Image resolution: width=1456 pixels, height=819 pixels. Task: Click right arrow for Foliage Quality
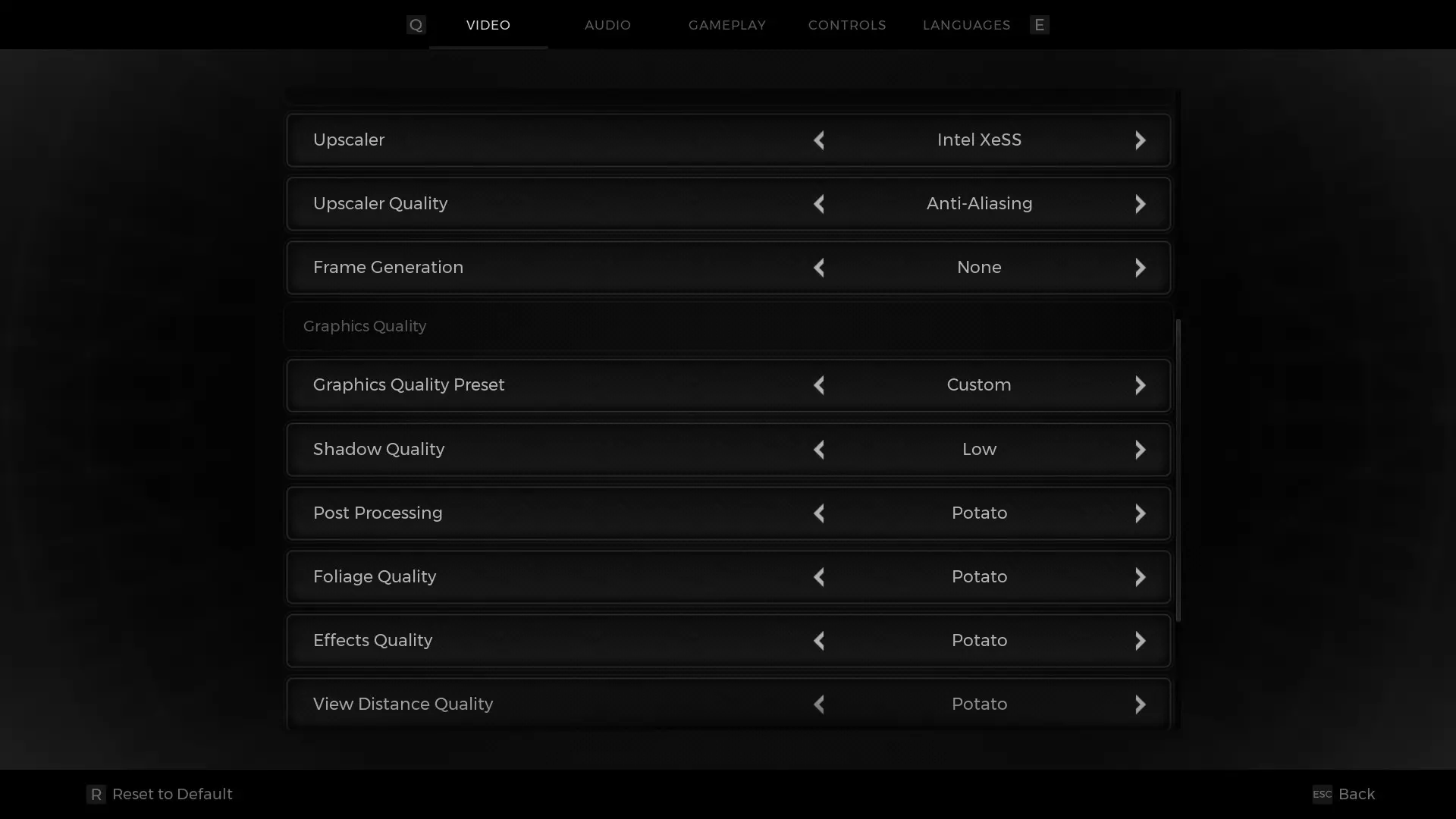(1140, 577)
